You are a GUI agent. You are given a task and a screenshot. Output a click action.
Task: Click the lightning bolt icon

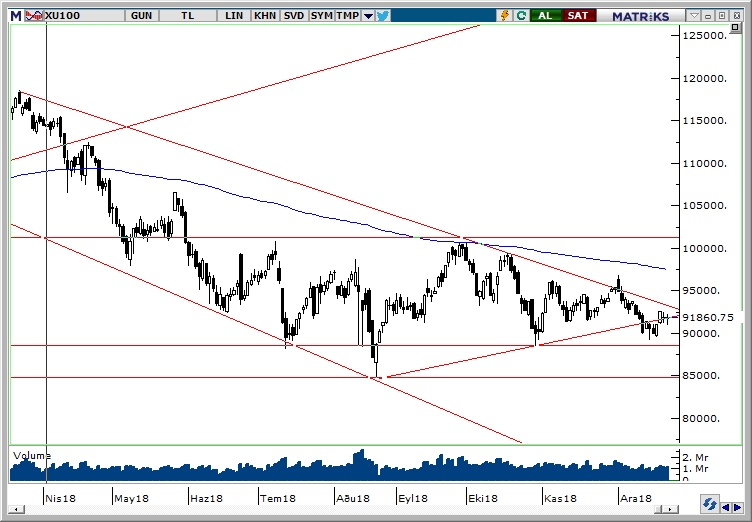point(505,16)
